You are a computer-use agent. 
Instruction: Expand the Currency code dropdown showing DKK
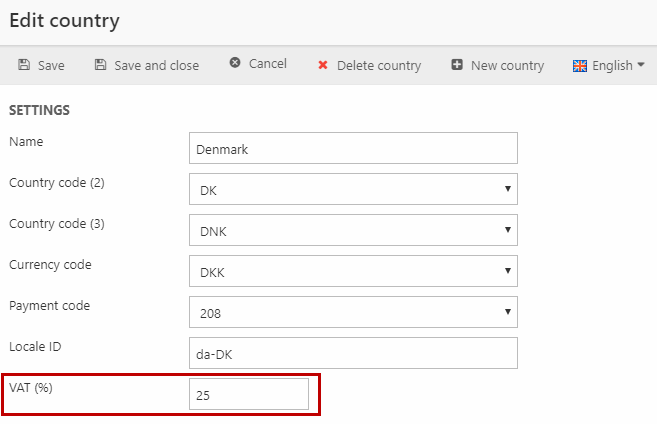coord(352,271)
